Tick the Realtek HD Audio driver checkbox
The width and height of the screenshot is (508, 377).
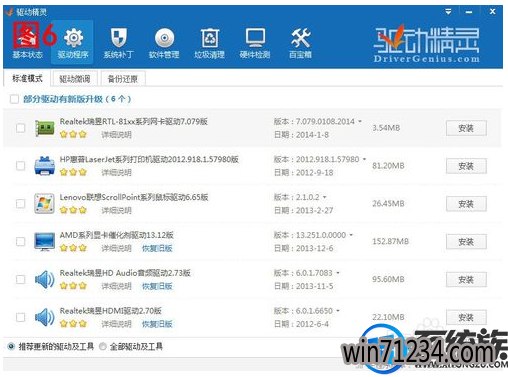(21, 279)
